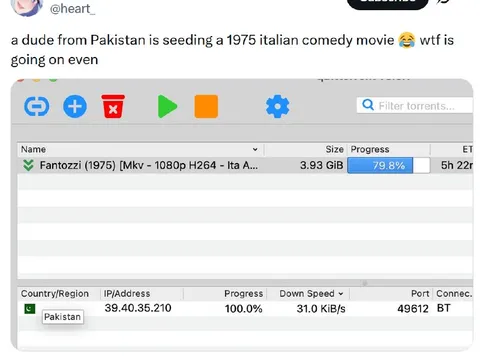Click the orange Pause stop icon
480x361 pixels.
pyautogui.click(x=206, y=106)
